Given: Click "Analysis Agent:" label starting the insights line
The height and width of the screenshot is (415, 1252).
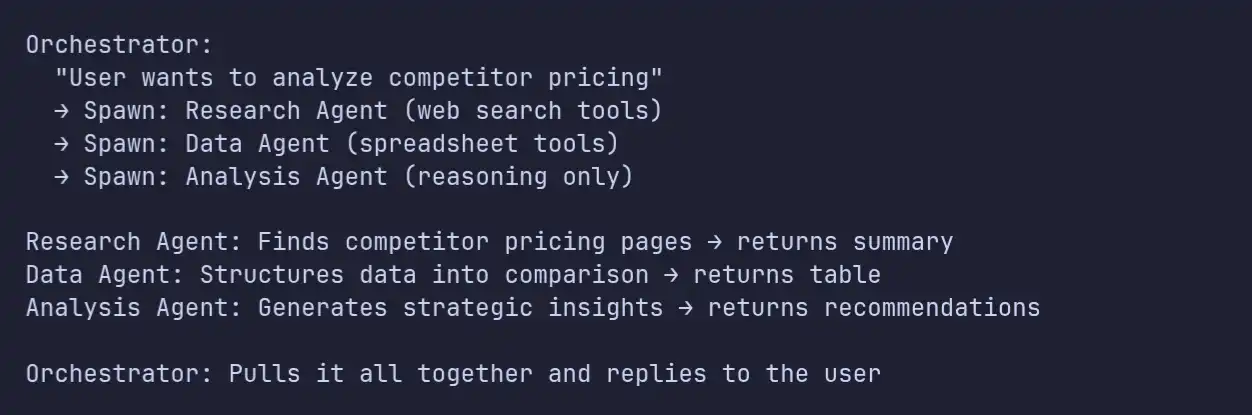Looking at the screenshot, I should pyautogui.click(x=134, y=308).
